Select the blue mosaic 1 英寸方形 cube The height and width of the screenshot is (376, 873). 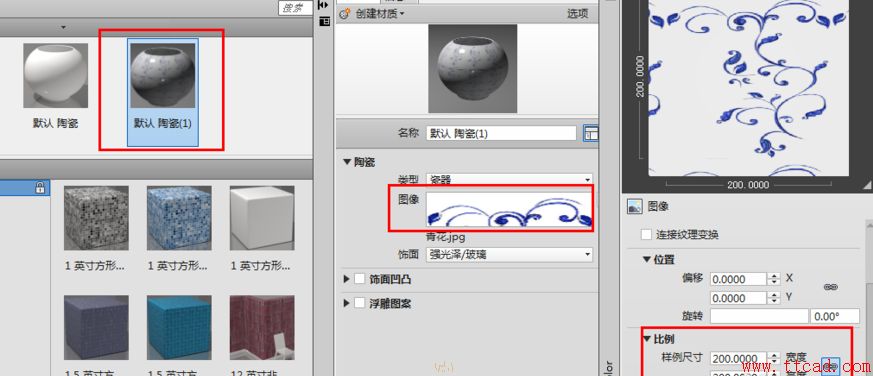(179, 218)
